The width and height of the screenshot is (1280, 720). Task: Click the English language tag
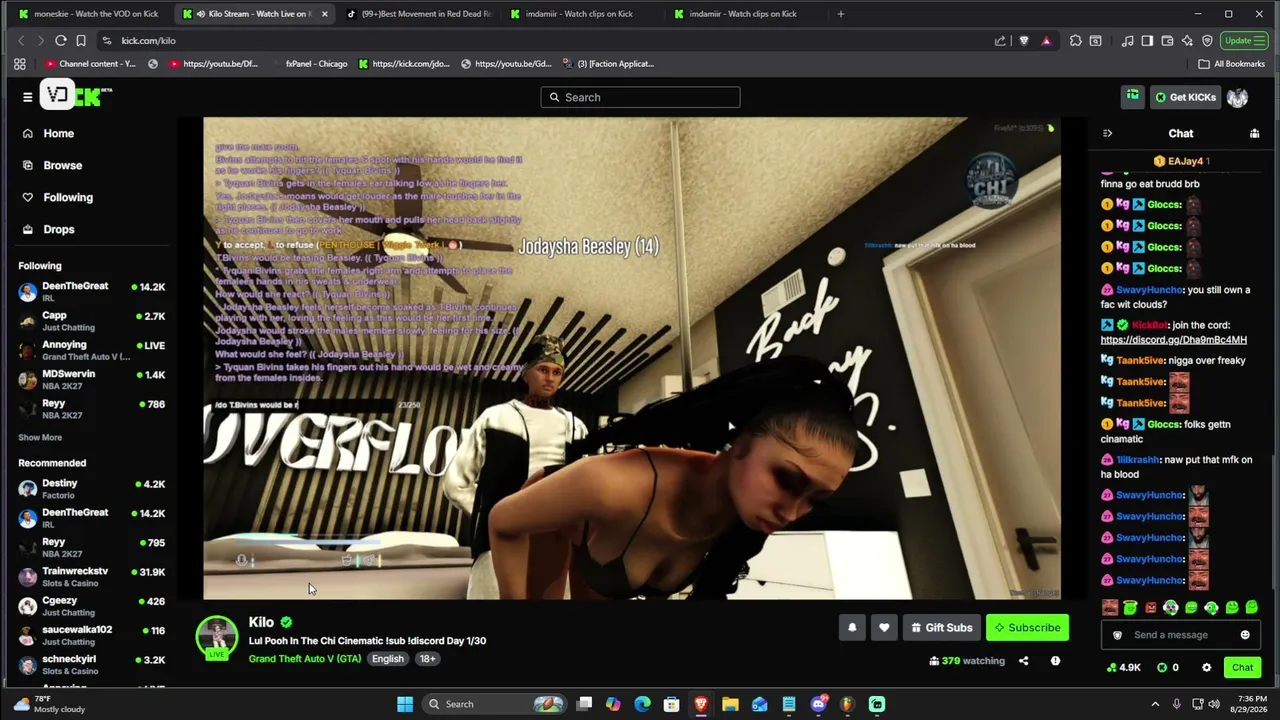(388, 659)
